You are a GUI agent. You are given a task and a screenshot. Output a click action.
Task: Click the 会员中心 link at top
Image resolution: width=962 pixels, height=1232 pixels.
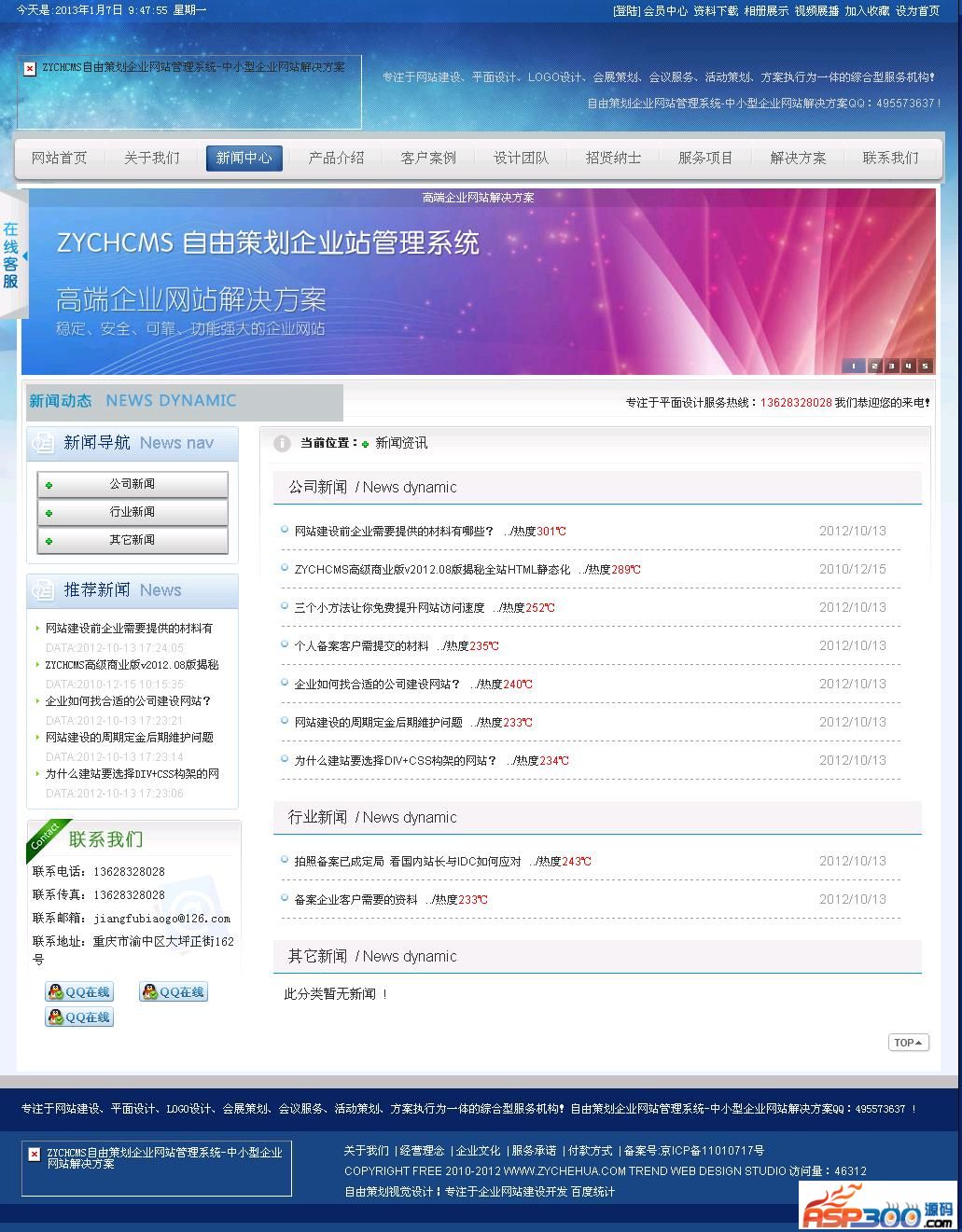[665, 11]
